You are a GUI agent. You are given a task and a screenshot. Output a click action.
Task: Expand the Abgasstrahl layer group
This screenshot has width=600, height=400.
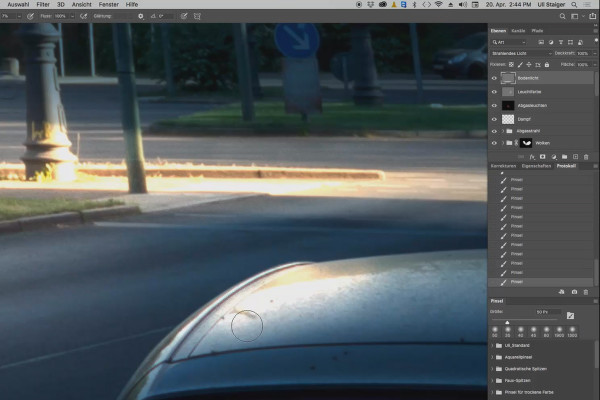click(503, 131)
